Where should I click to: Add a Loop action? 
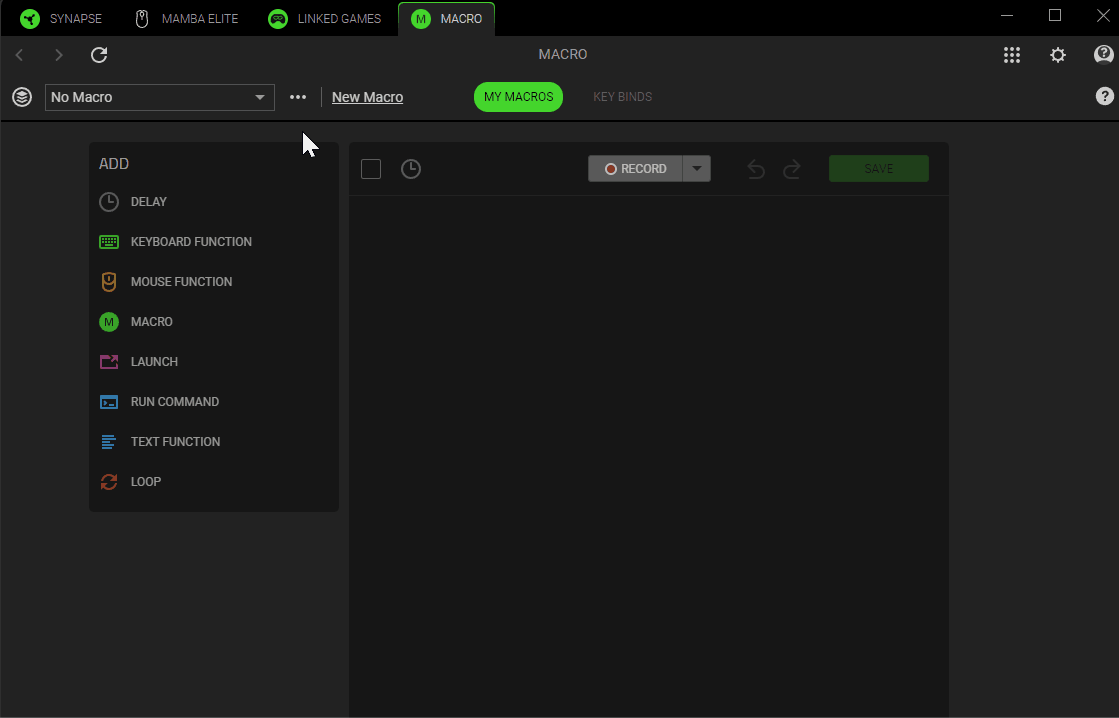tap(145, 482)
